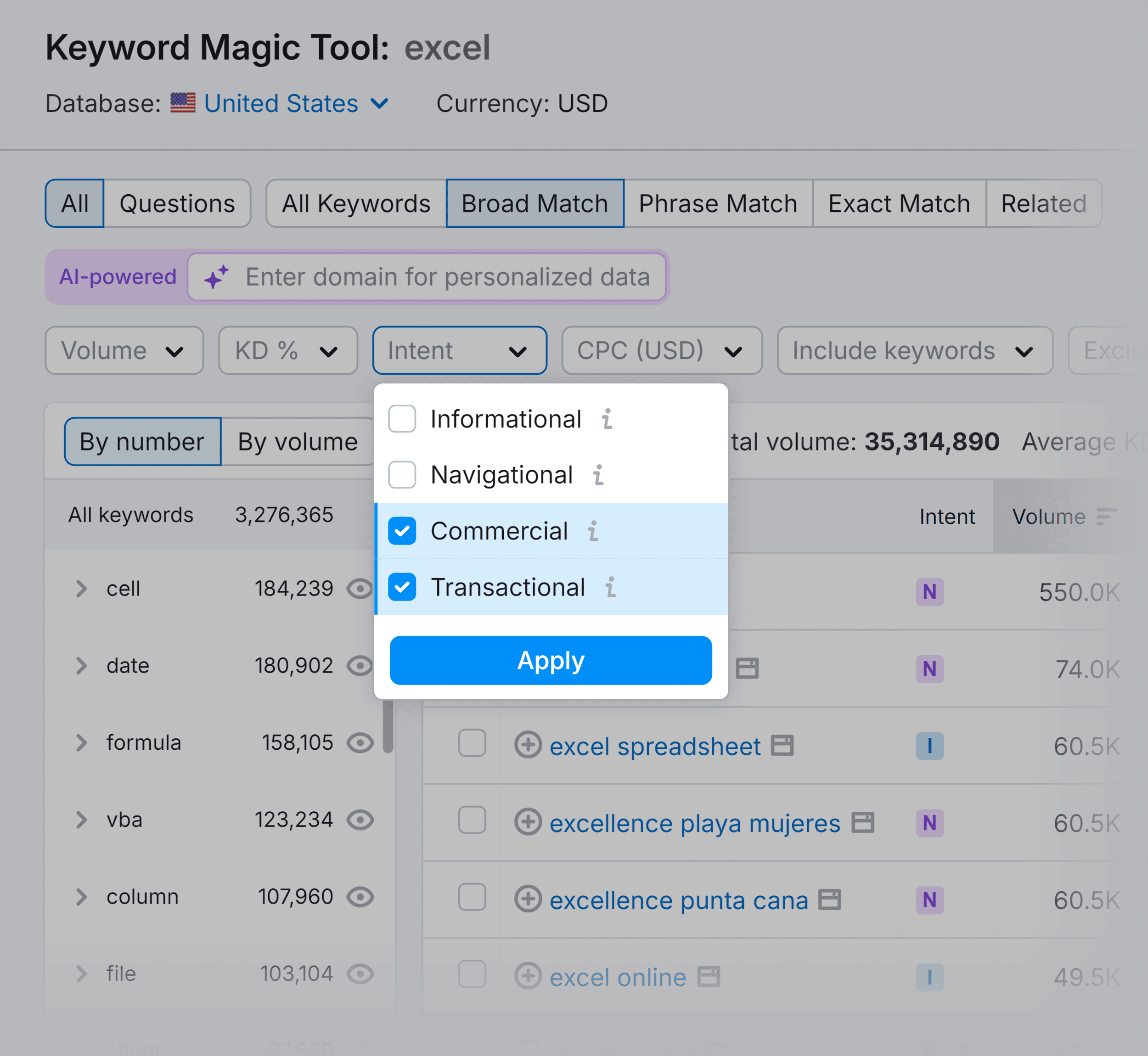
Task: Switch to All Keywords match type
Action: click(x=356, y=203)
